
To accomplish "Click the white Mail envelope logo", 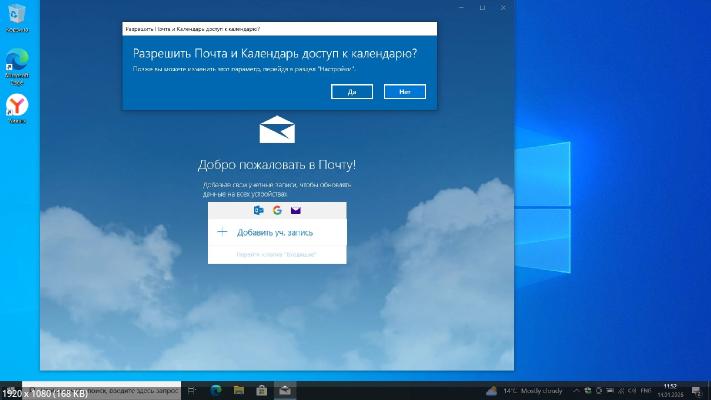I will tap(277, 131).
